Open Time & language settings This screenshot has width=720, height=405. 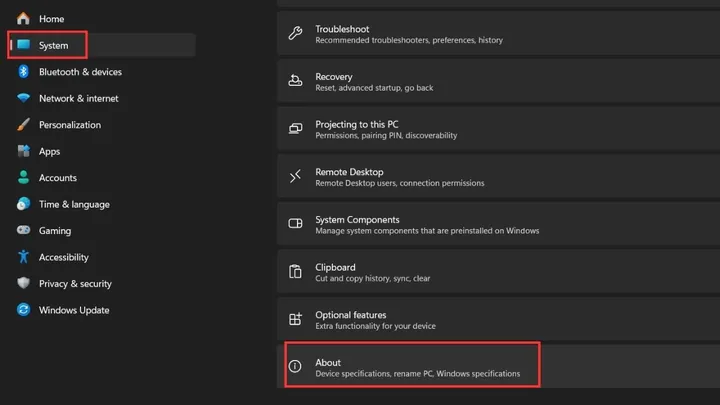74,204
